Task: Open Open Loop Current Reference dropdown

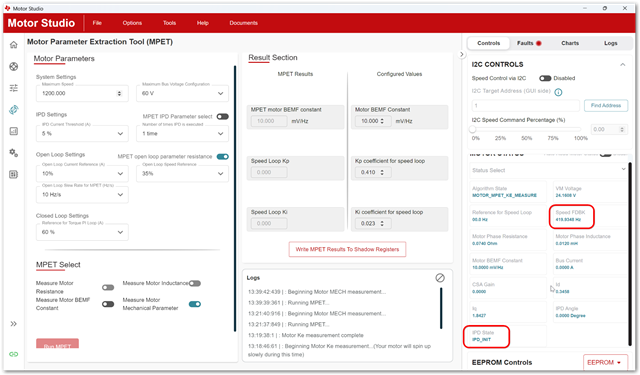Action: pyautogui.click(x=82, y=173)
